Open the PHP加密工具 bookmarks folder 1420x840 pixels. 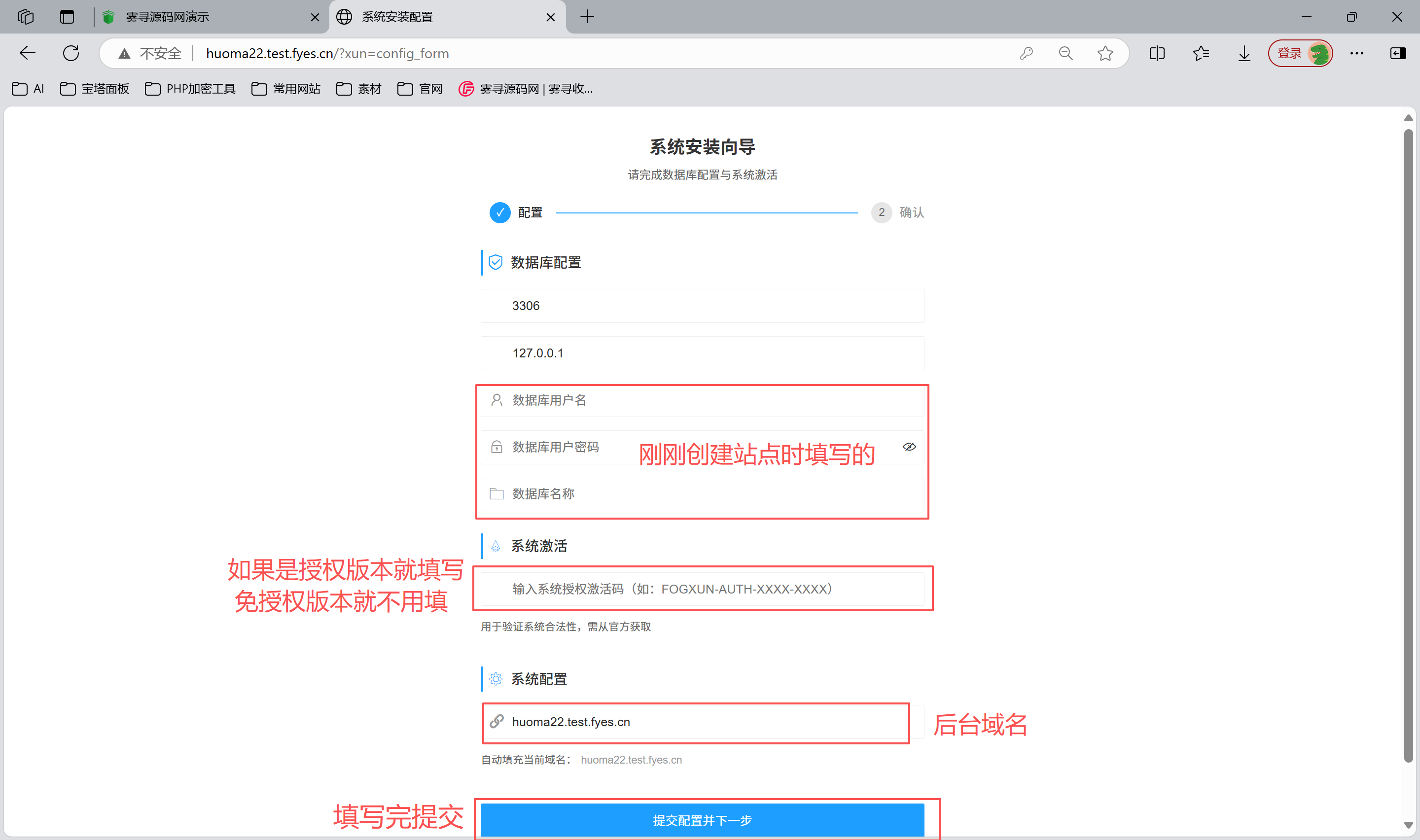[189, 89]
